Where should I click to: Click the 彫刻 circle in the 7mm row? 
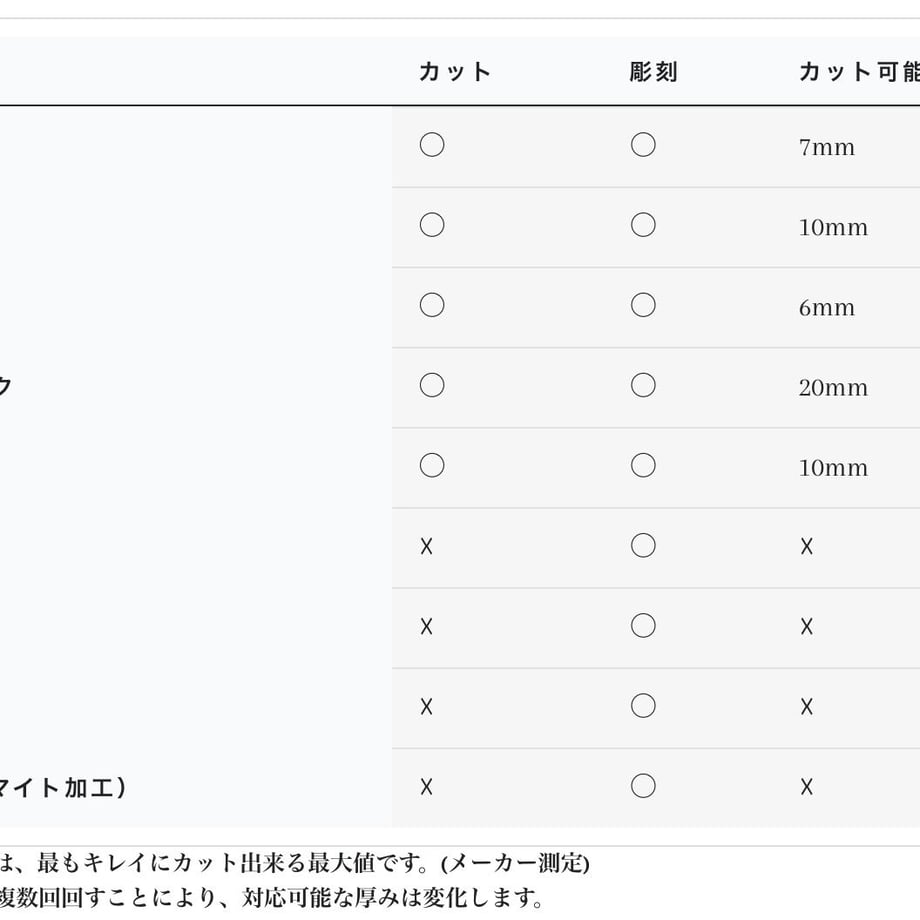click(643, 144)
